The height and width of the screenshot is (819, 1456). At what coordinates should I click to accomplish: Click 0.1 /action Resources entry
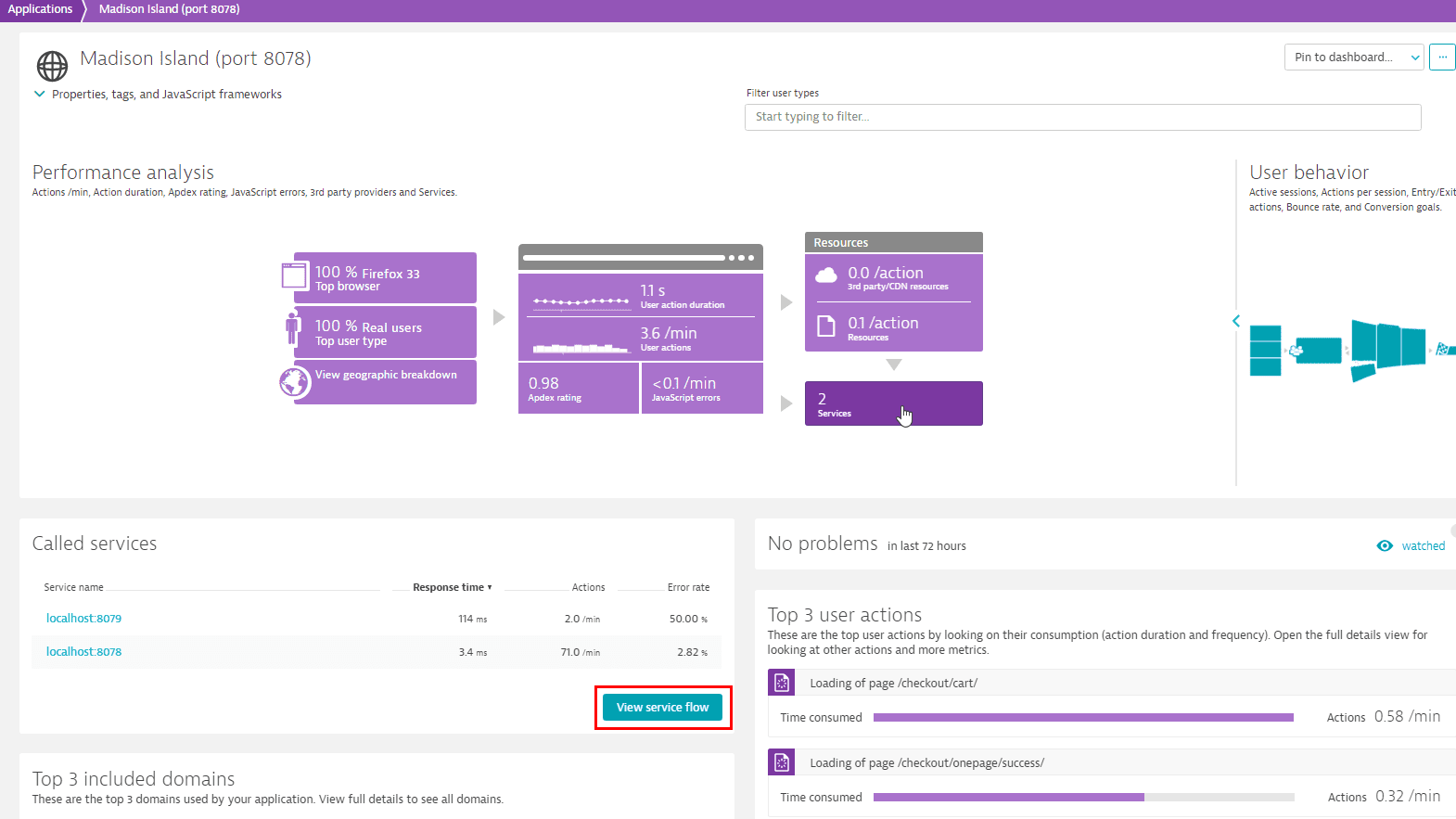coord(893,327)
